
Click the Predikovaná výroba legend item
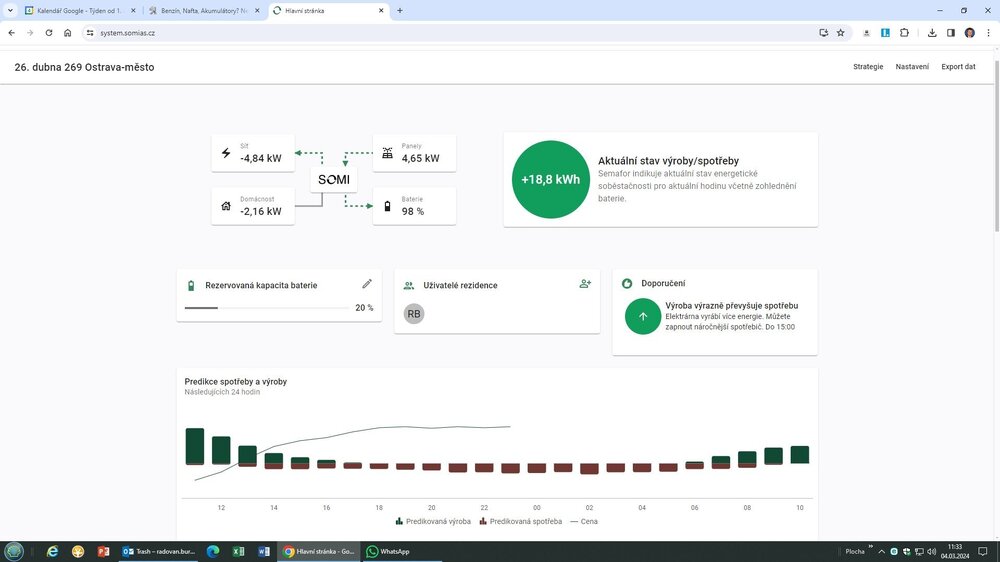click(433, 521)
